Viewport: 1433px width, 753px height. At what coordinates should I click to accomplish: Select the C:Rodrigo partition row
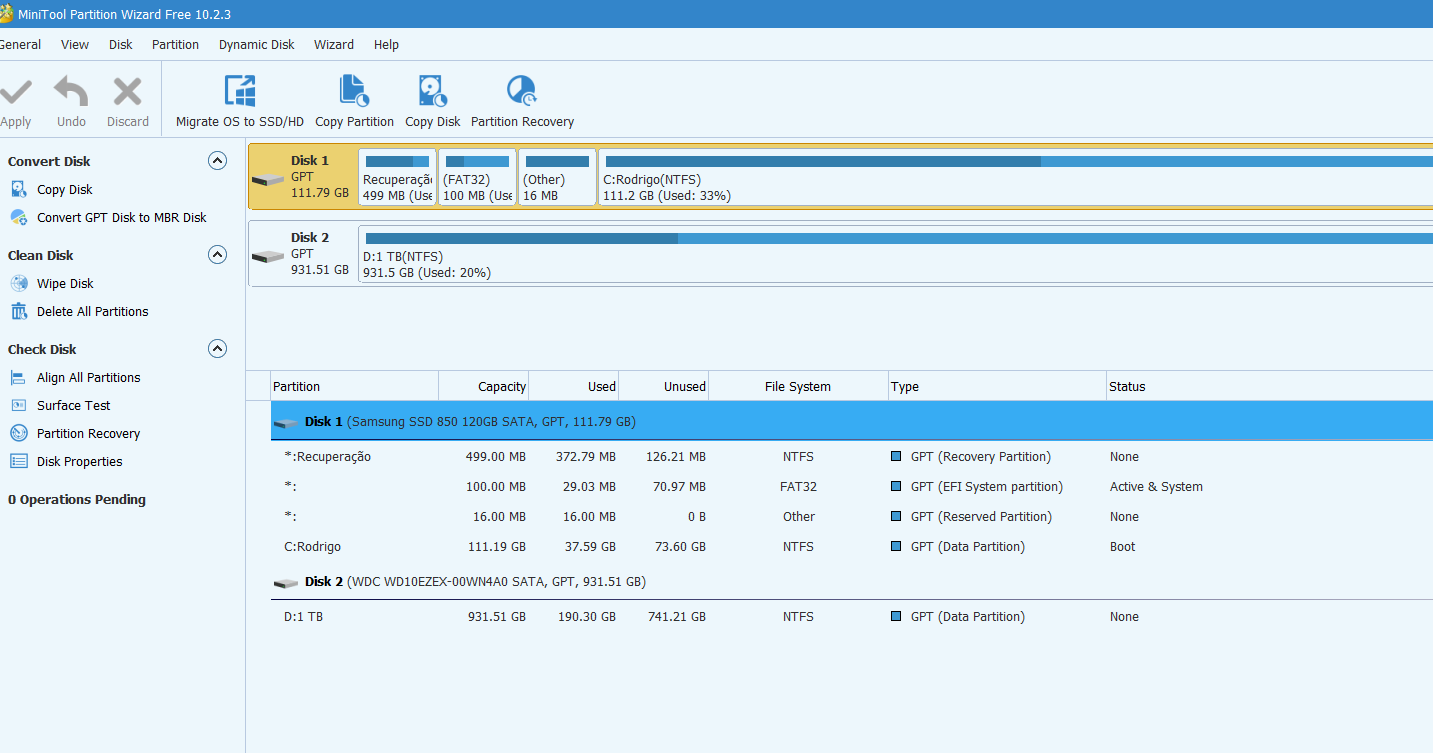coord(851,547)
